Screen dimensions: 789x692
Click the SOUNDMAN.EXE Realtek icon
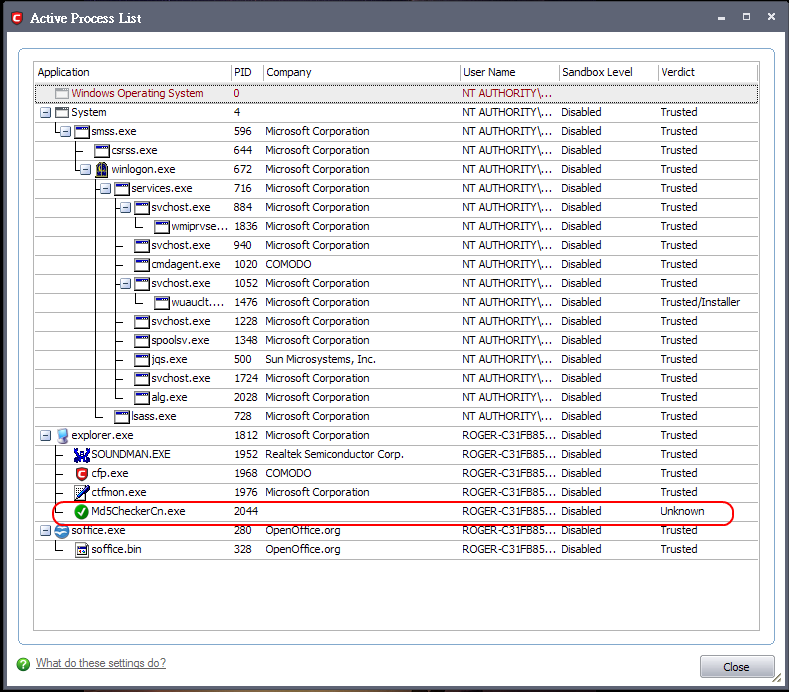pyautogui.click(x=82, y=454)
